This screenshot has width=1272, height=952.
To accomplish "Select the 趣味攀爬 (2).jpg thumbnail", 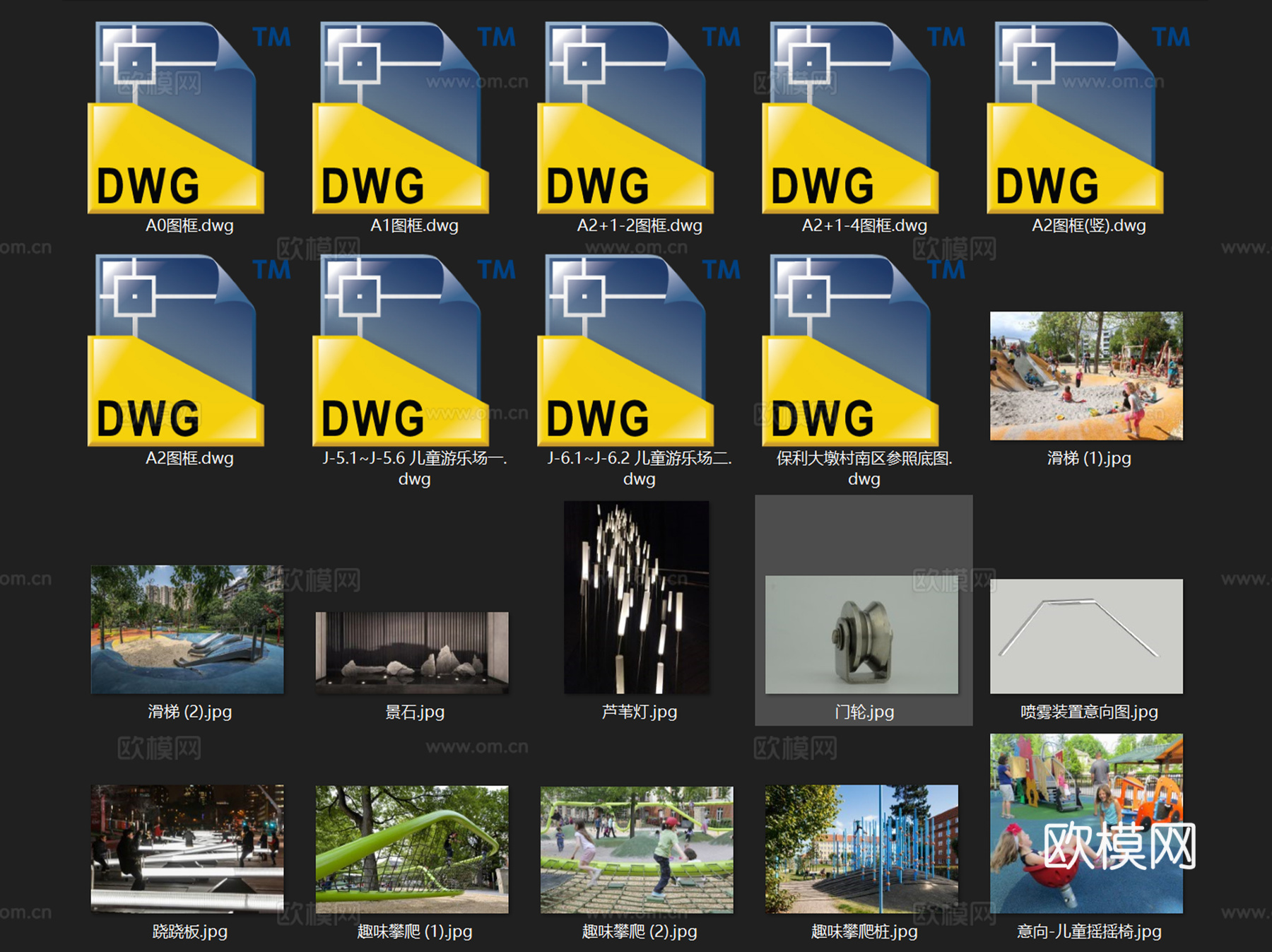I will tap(637, 850).
